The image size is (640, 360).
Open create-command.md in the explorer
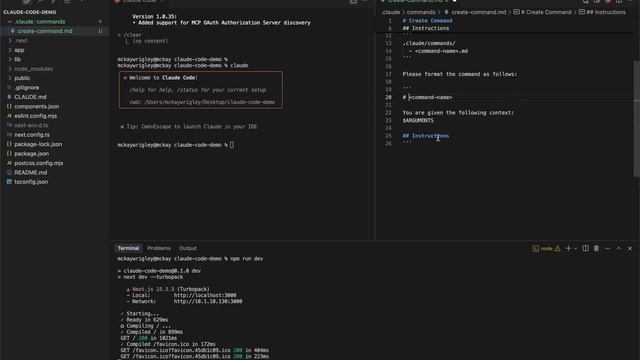pyautogui.click(x=45, y=31)
